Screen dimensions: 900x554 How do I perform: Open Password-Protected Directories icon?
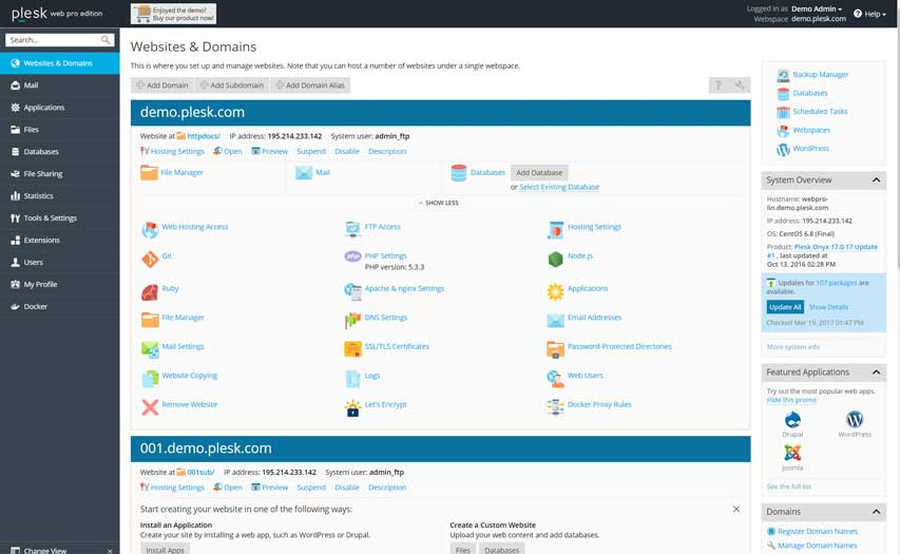555,349
